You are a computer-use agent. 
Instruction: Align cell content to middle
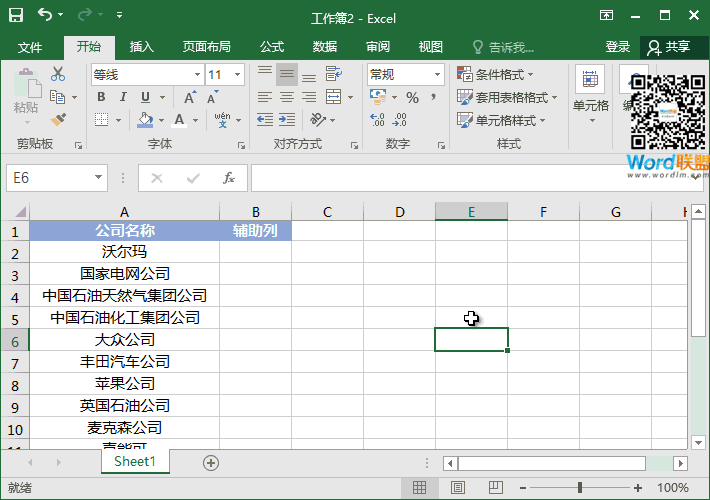tap(287, 73)
